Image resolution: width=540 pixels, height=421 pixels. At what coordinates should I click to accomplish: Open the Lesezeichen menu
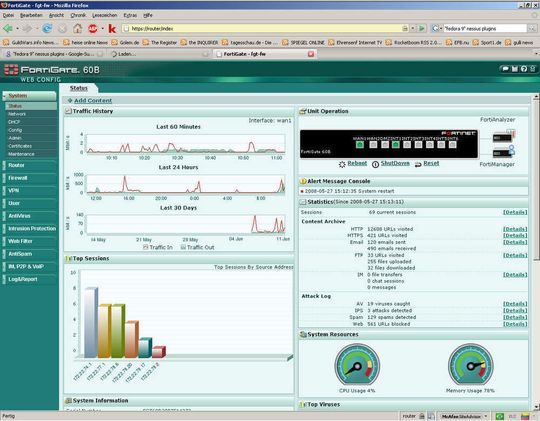point(104,15)
